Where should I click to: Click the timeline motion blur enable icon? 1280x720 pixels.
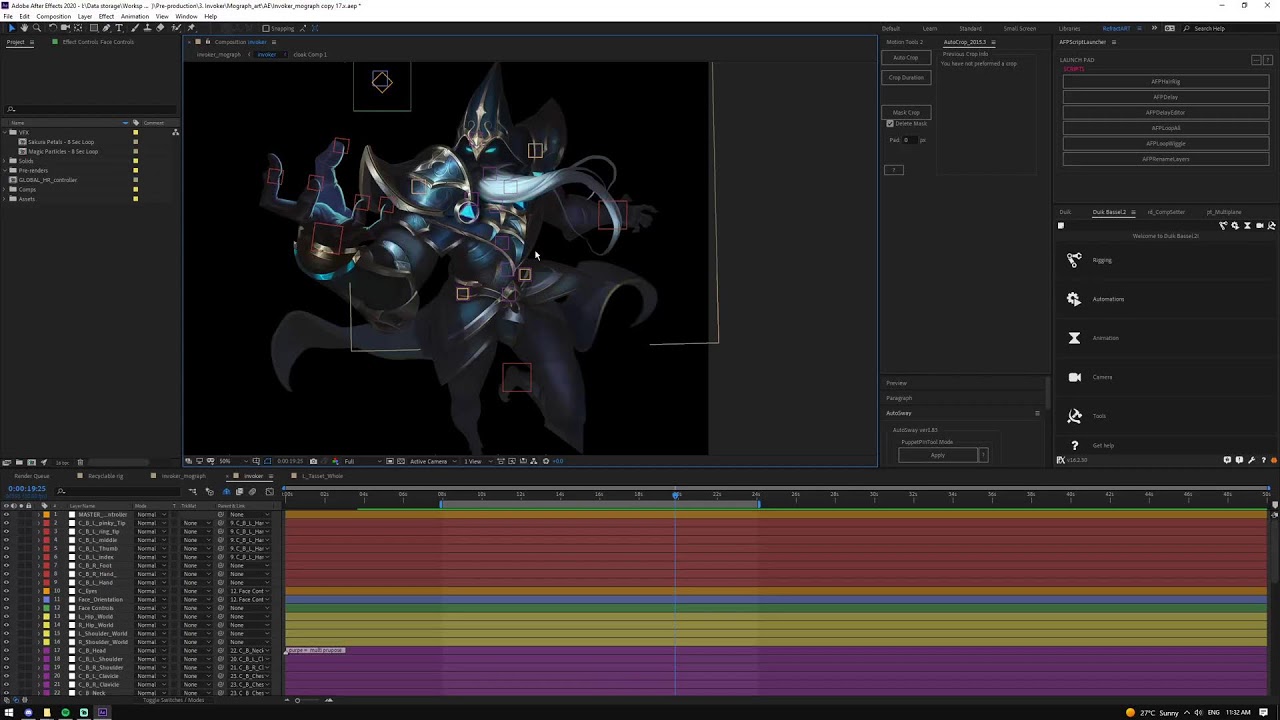click(252, 491)
